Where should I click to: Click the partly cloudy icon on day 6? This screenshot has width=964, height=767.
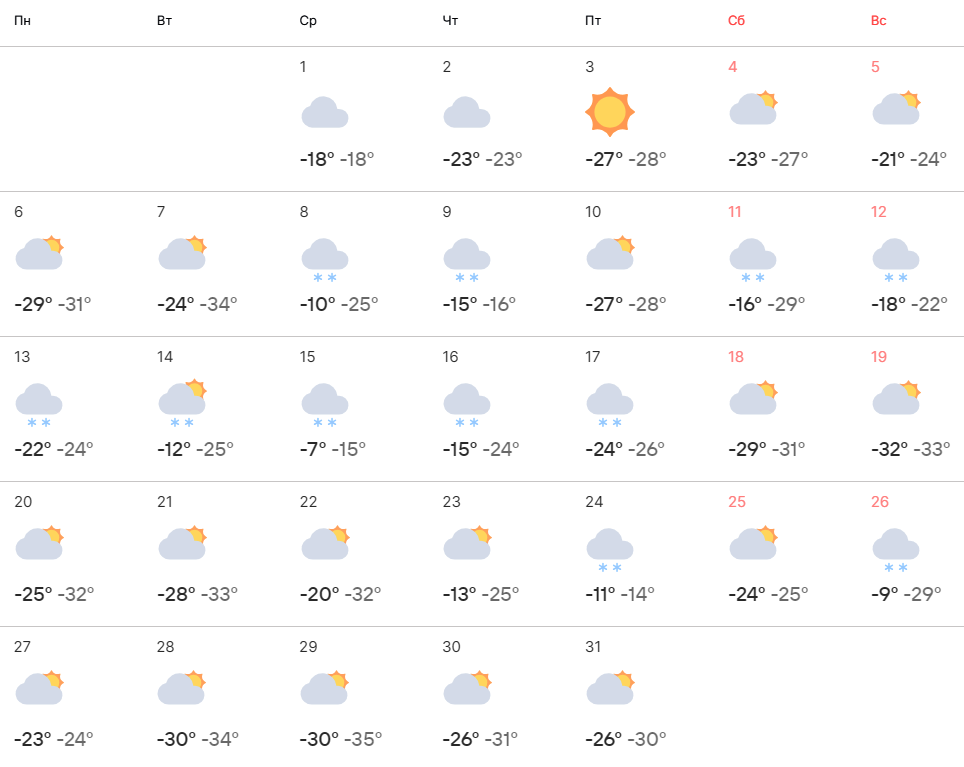pyautogui.click(x=40, y=254)
